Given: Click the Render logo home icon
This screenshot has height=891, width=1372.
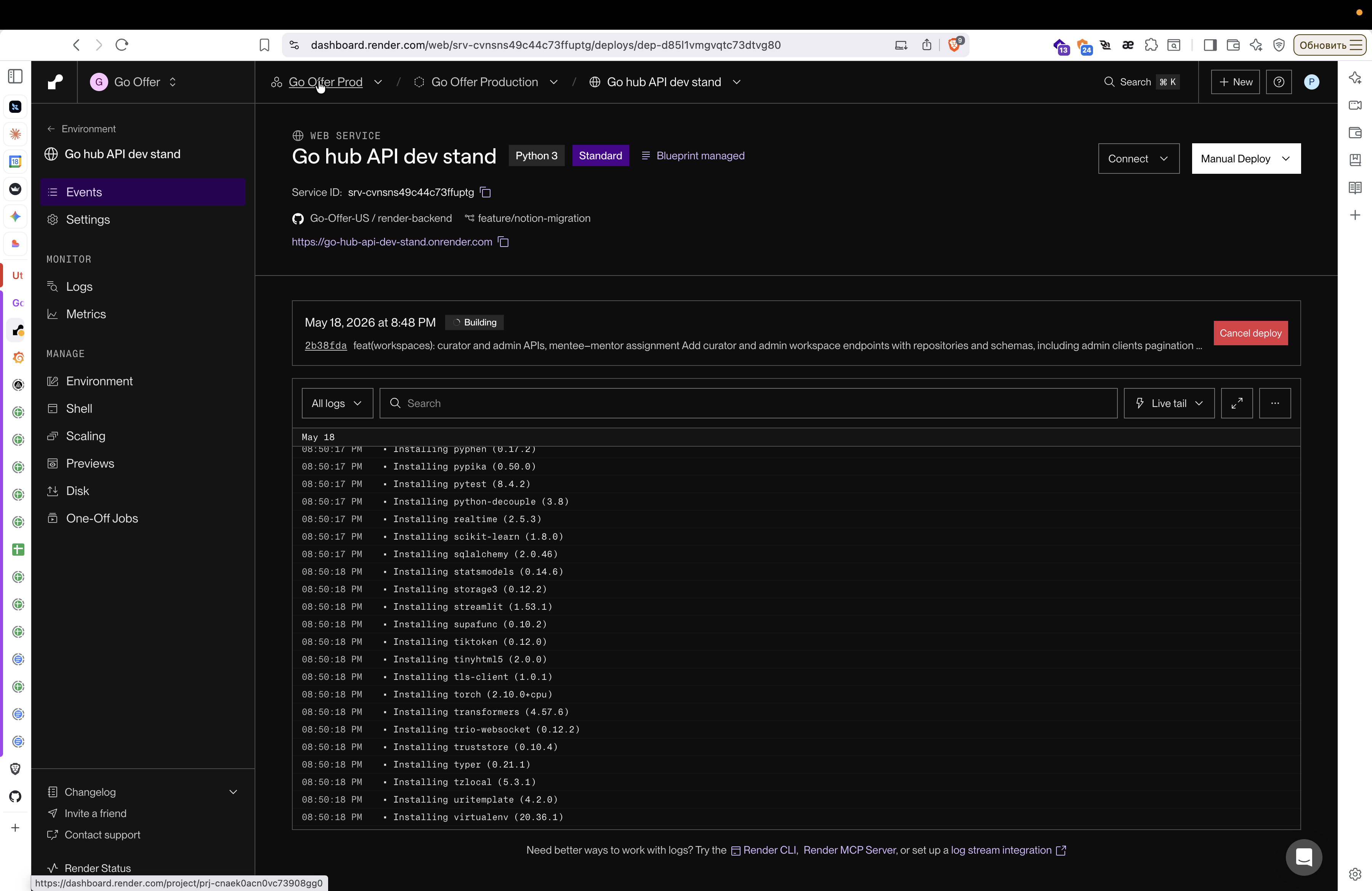Looking at the screenshot, I should (x=55, y=82).
